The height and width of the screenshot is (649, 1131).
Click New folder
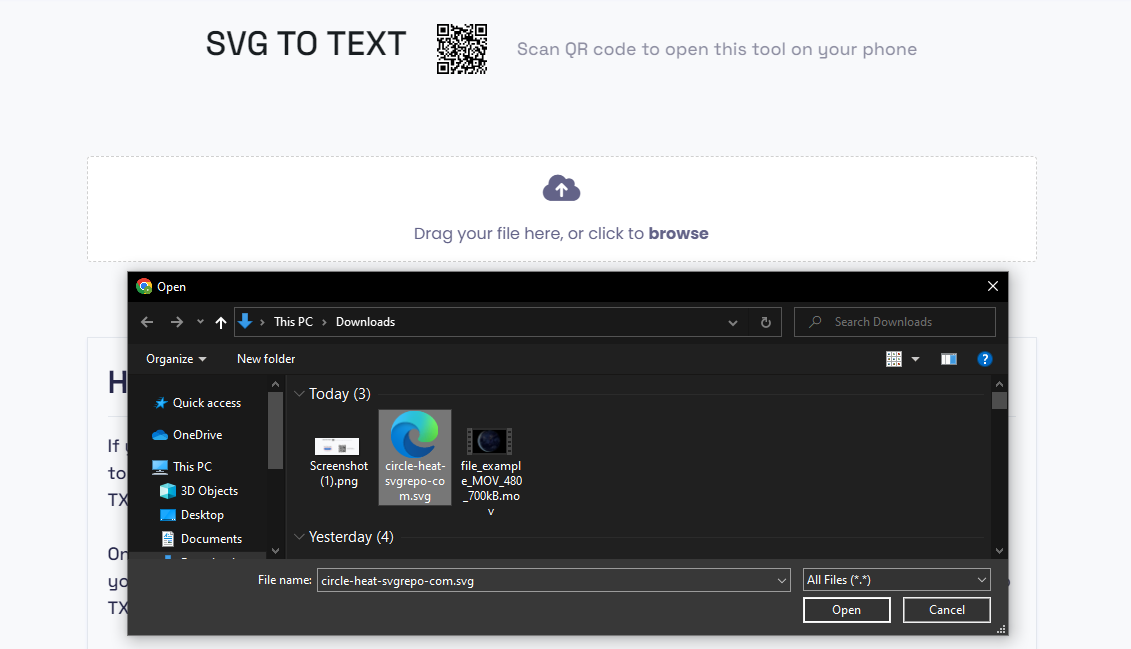point(266,358)
